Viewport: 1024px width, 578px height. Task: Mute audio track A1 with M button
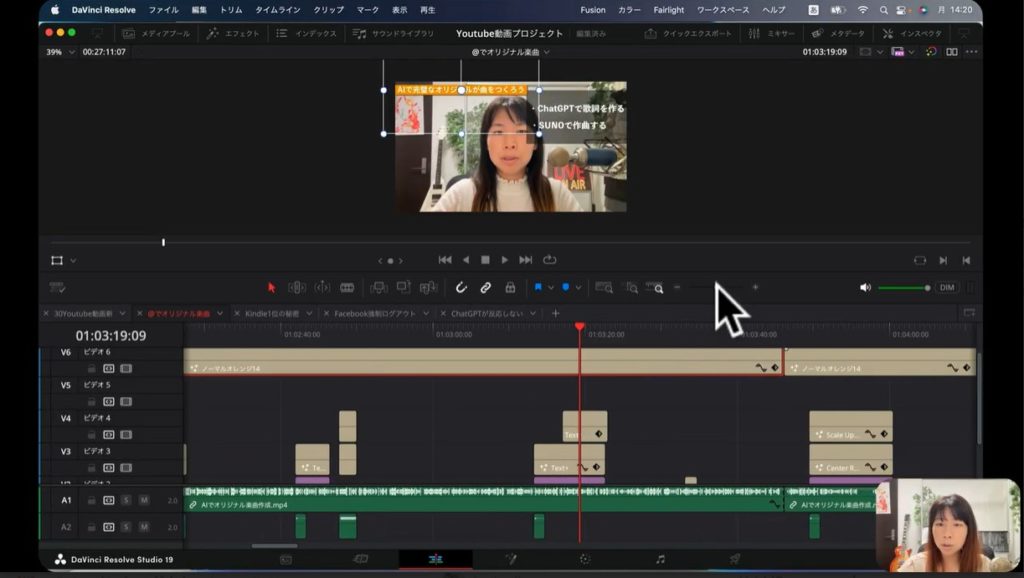coord(143,500)
